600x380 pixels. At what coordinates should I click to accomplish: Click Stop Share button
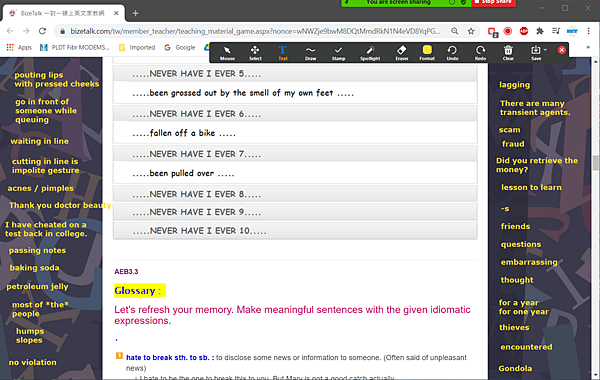[493, 2]
